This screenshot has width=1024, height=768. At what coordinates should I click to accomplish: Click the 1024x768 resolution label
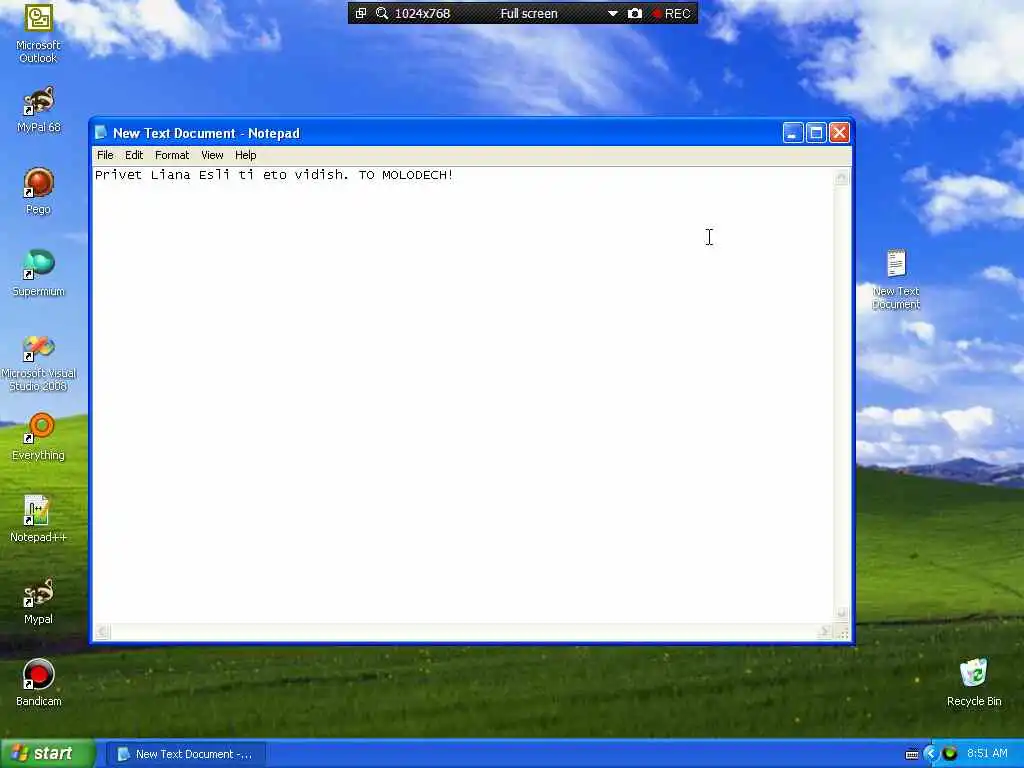[x=423, y=14]
